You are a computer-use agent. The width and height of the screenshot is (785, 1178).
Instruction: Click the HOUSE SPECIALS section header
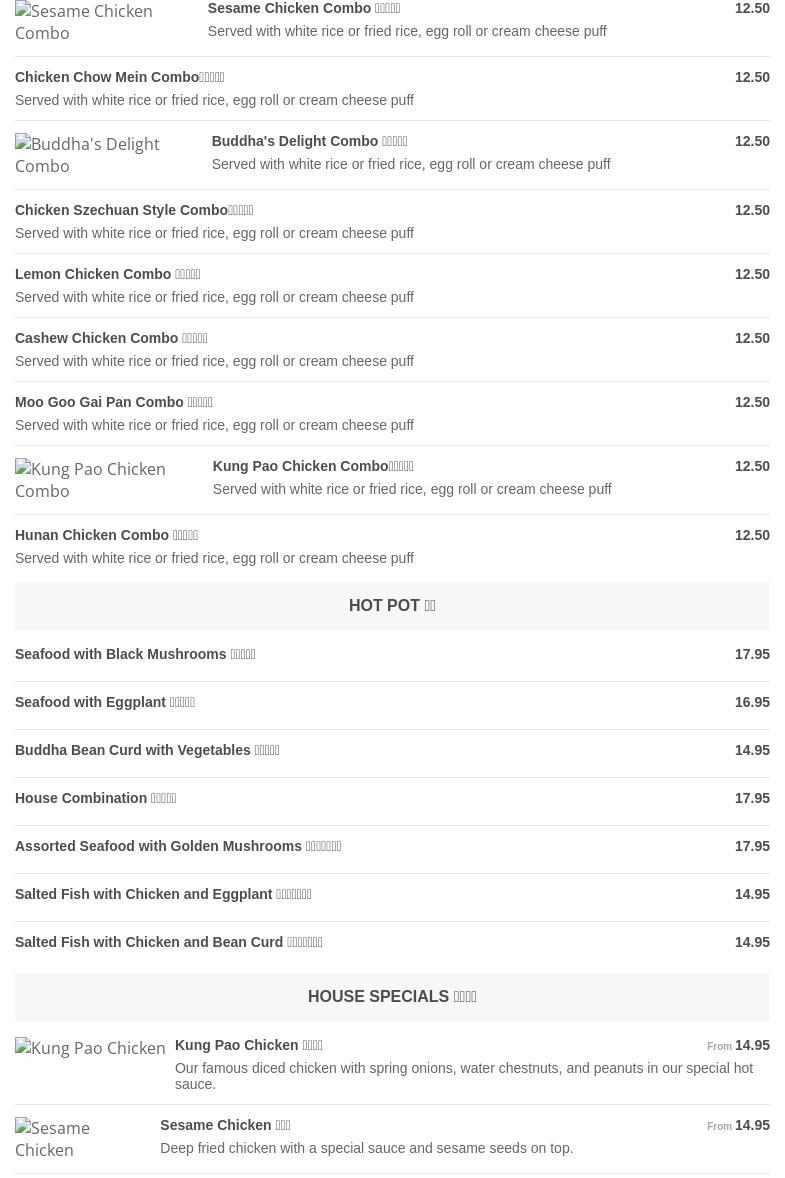[x=392, y=997]
